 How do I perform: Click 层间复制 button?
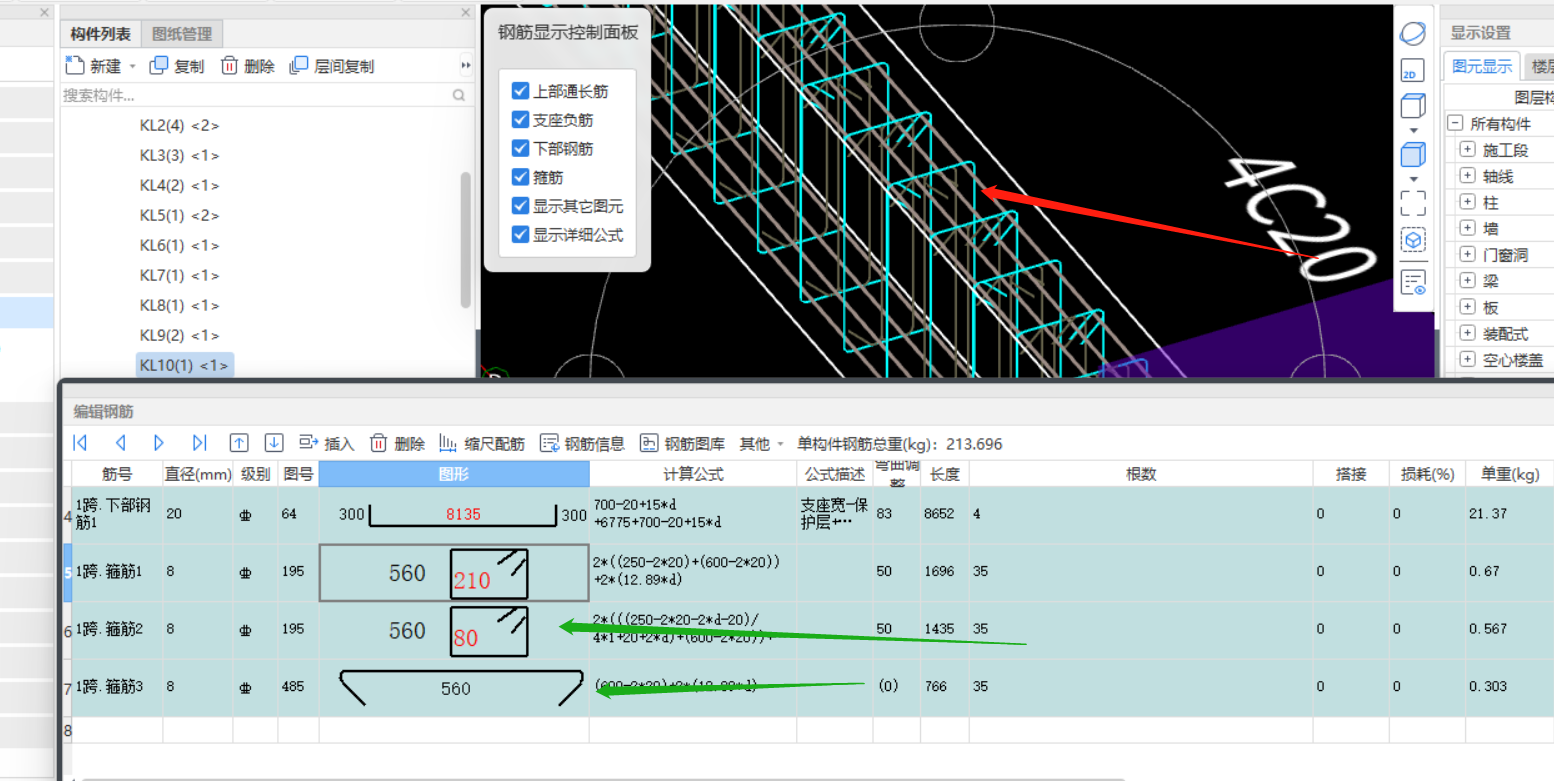pos(332,66)
